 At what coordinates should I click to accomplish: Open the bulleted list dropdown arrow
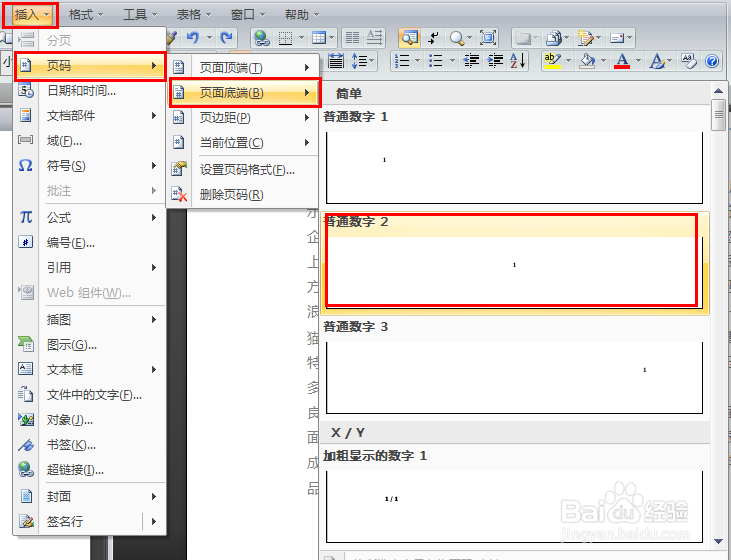[452, 61]
